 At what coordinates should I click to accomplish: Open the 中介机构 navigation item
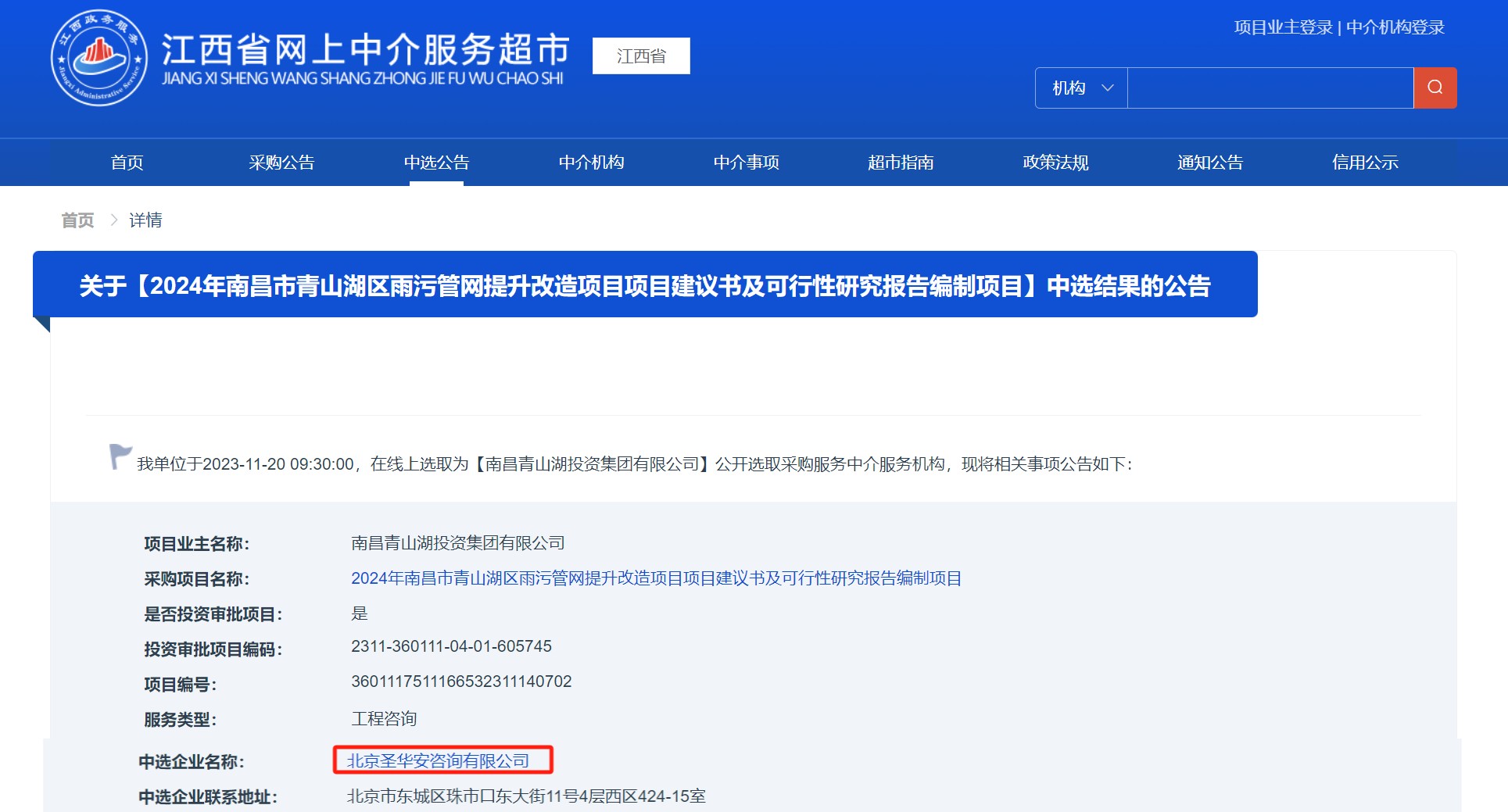591,163
